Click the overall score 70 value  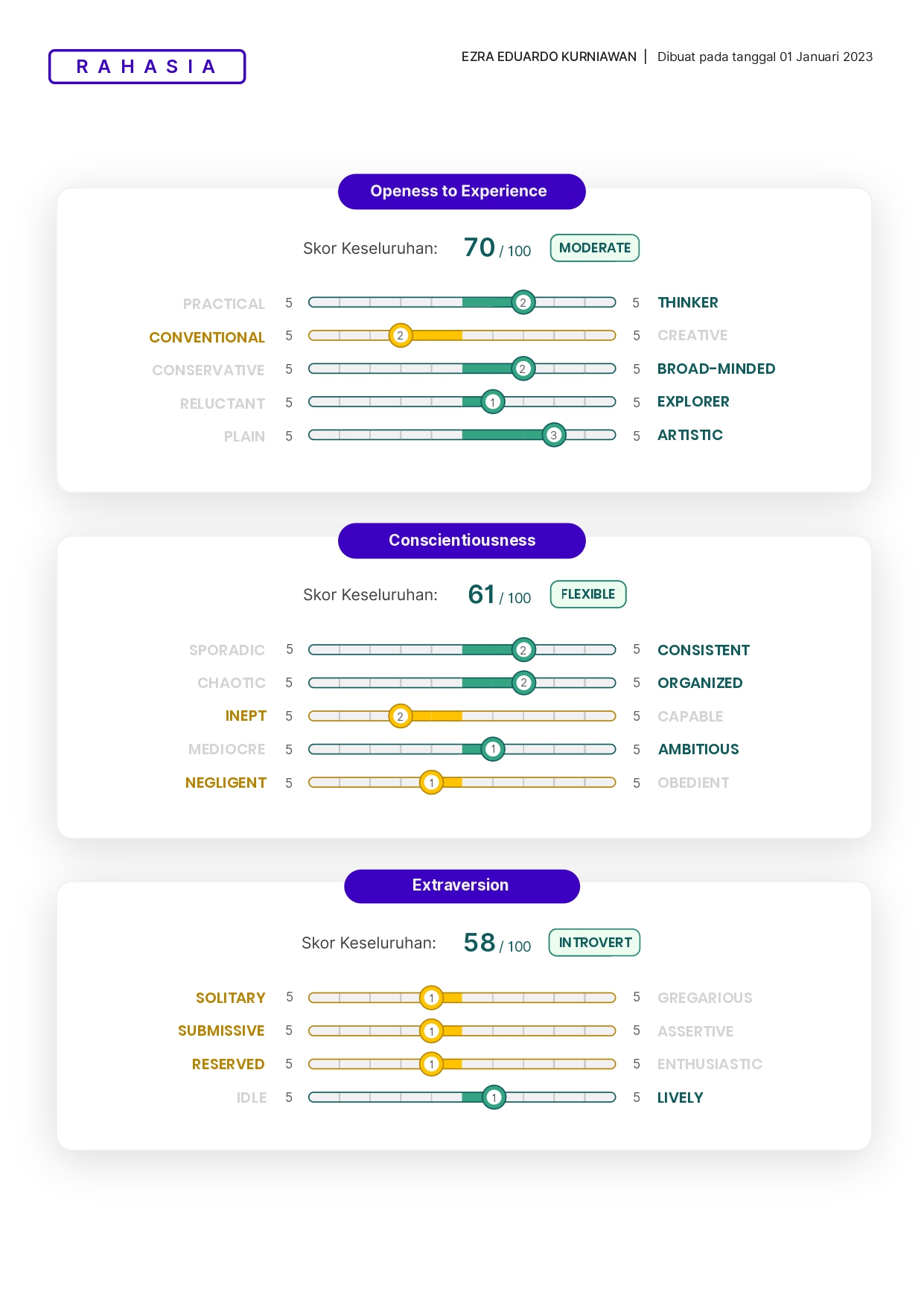click(x=479, y=247)
